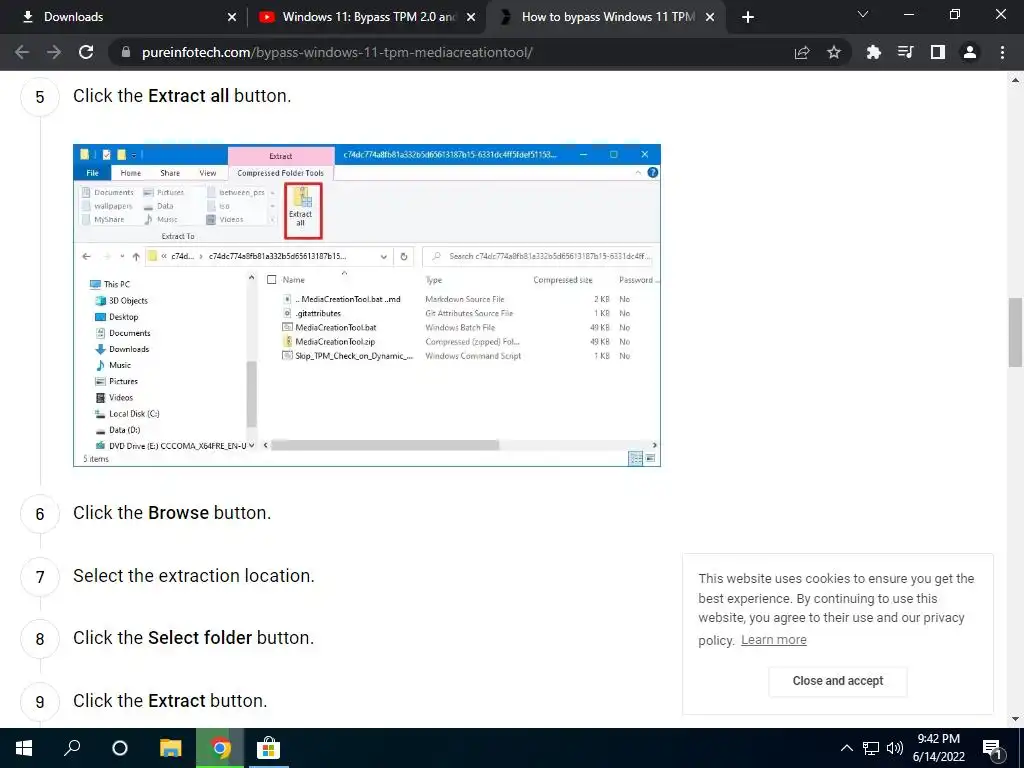Image resolution: width=1024 pixels, height=768 pixels.
Task: Open the notification center
Action: 992,748
